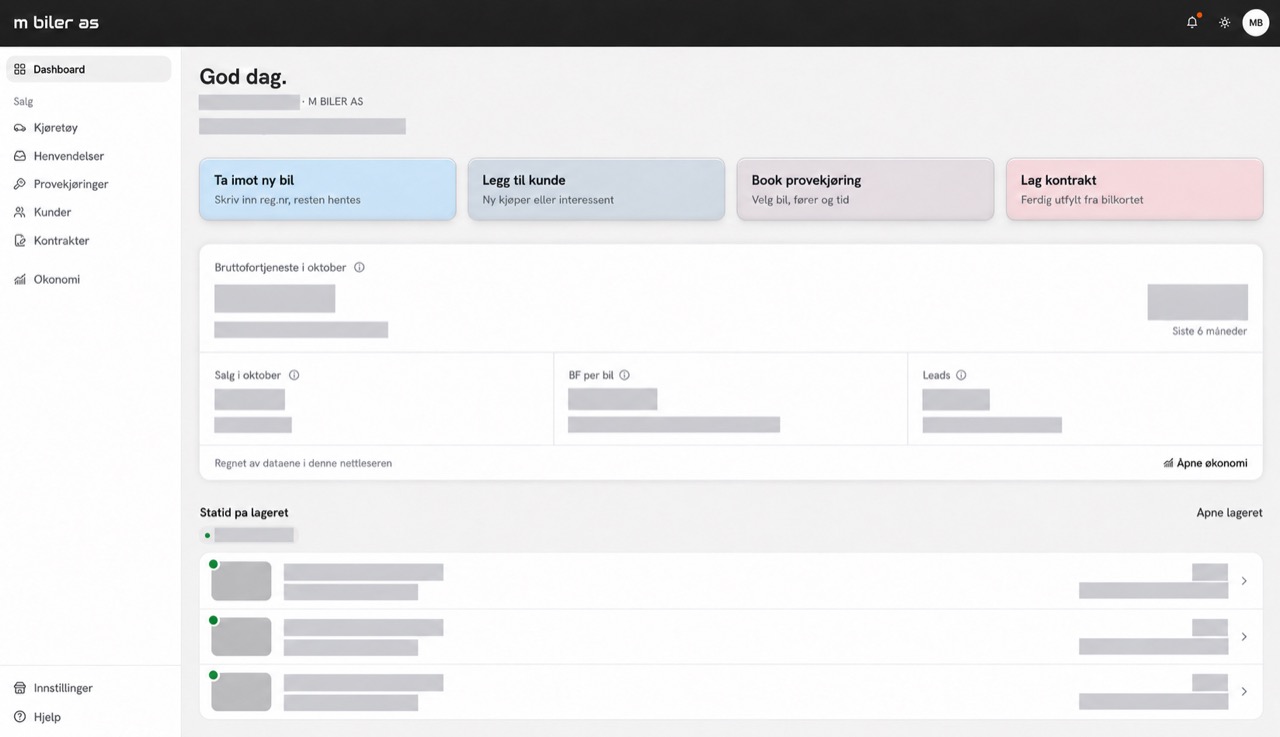Toggle the light/dark theme sun icon
1280x737 pixels.
click(1224, 22)
